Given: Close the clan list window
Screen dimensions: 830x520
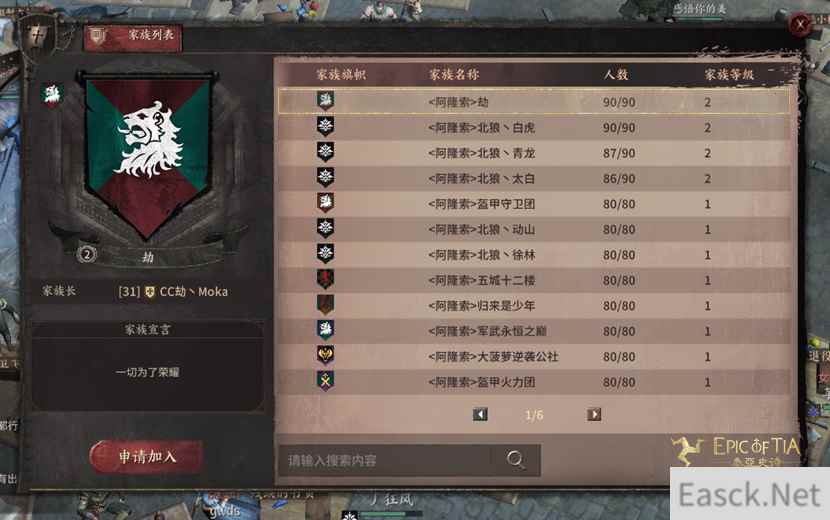Looking at the screenshot, I should [800, 24].
